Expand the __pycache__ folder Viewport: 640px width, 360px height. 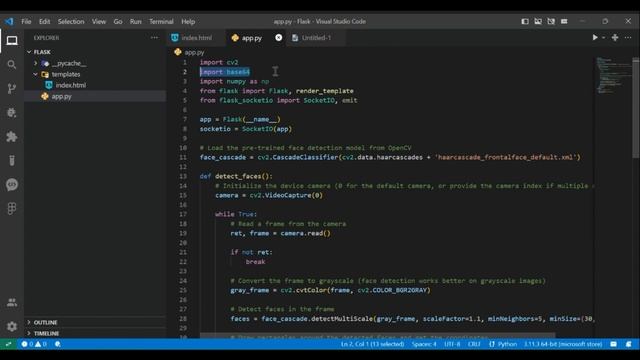click(36, 63)
